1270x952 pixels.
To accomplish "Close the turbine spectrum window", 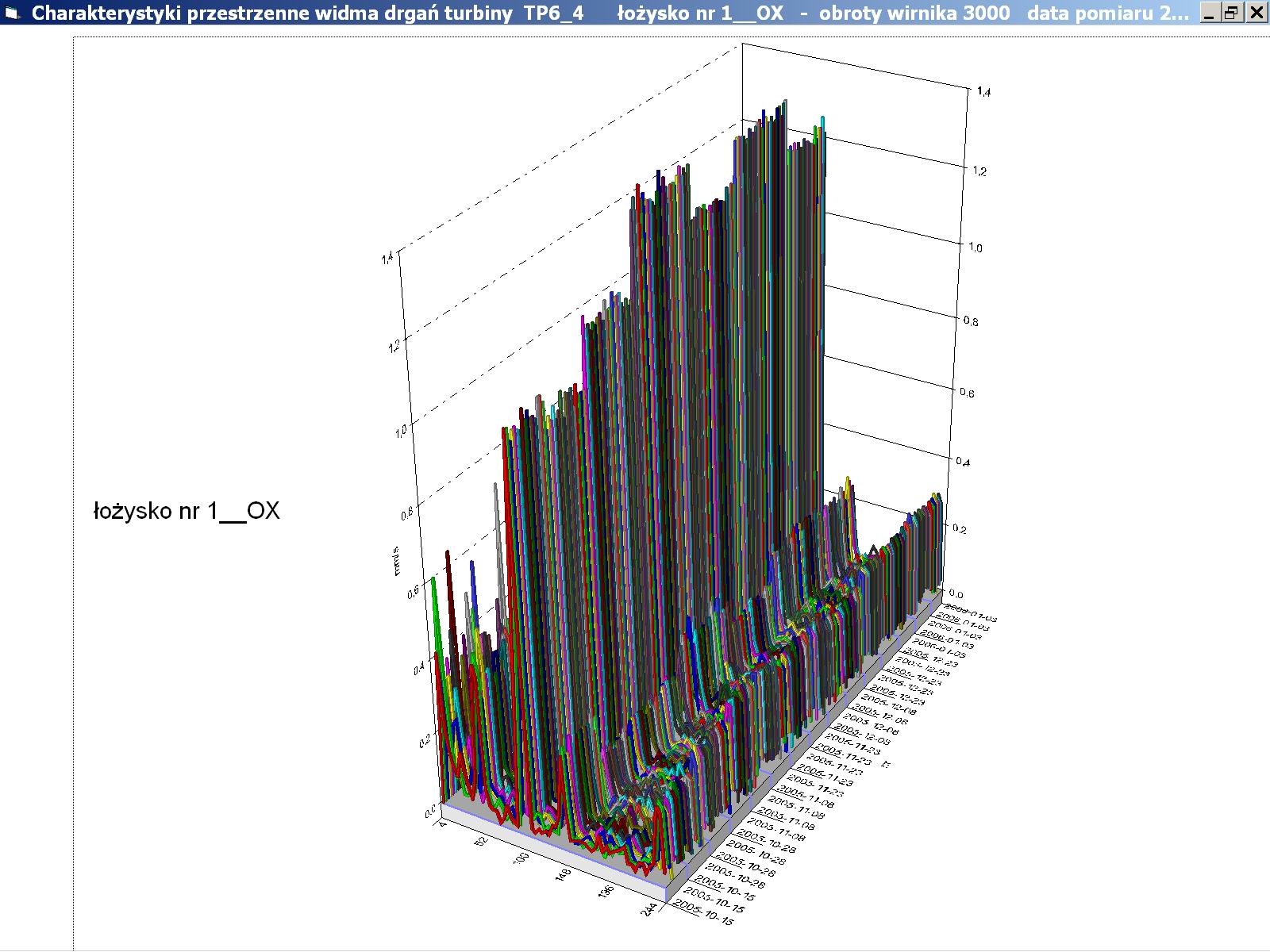I will coord(1256,13).
